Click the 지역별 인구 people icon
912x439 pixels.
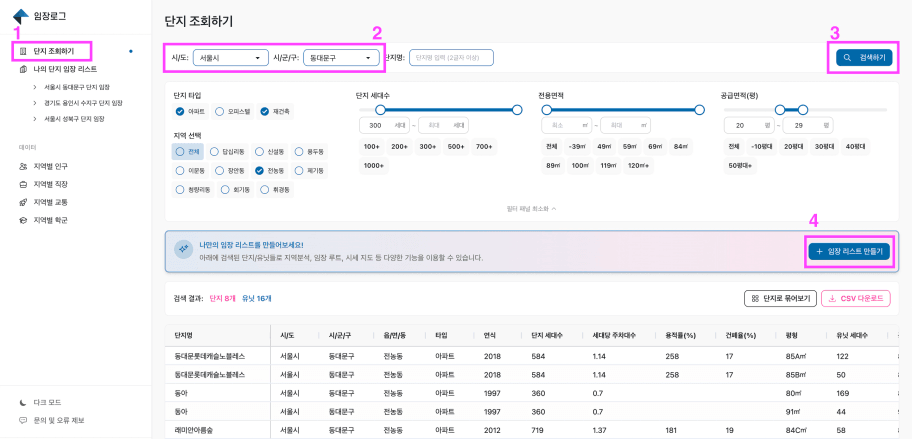23,166
